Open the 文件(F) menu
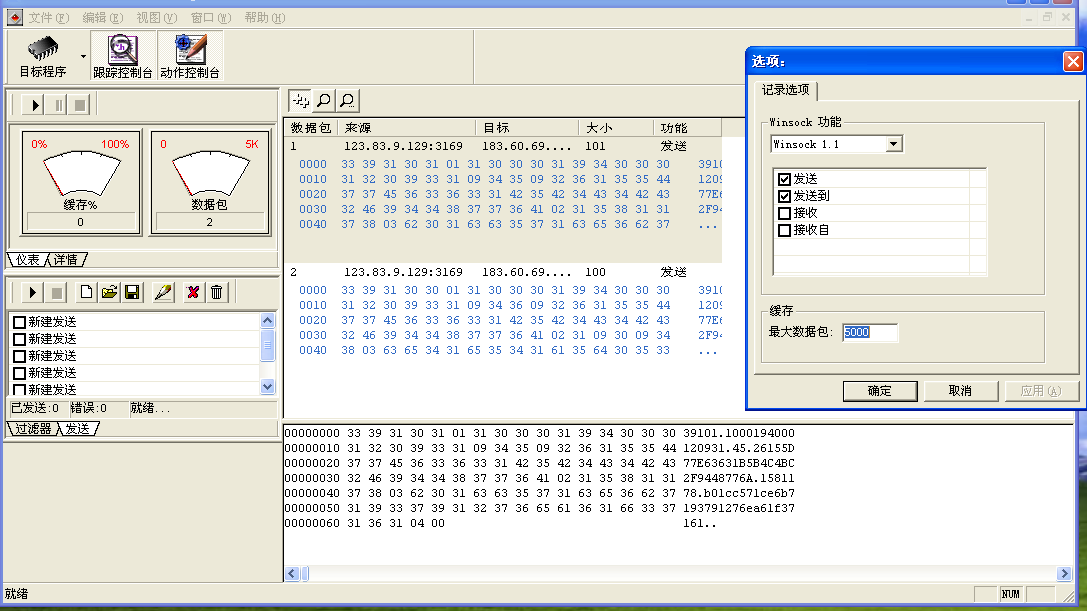 [x=49, y=17]
